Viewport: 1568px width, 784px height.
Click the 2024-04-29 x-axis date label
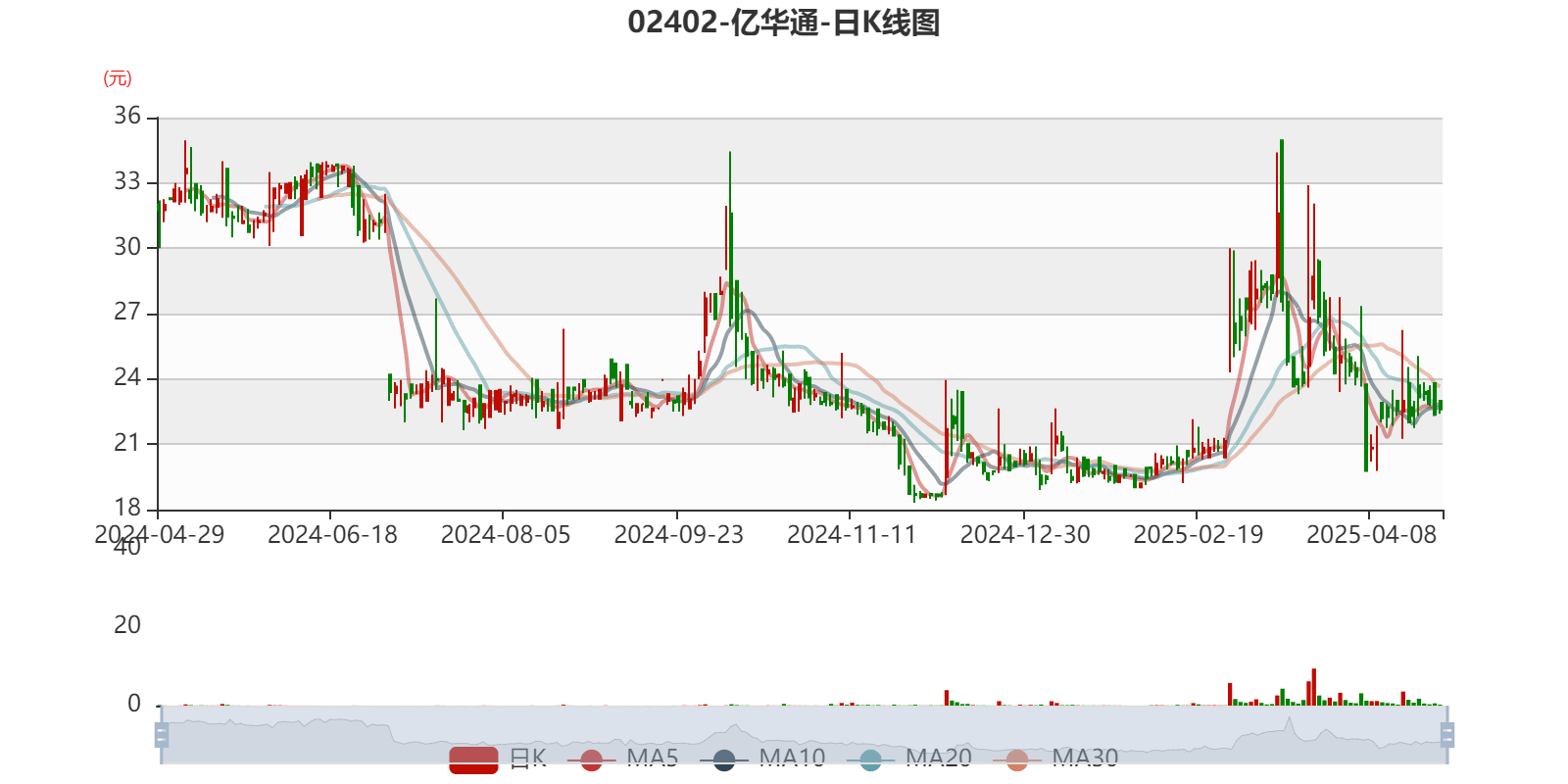[159, 534]
